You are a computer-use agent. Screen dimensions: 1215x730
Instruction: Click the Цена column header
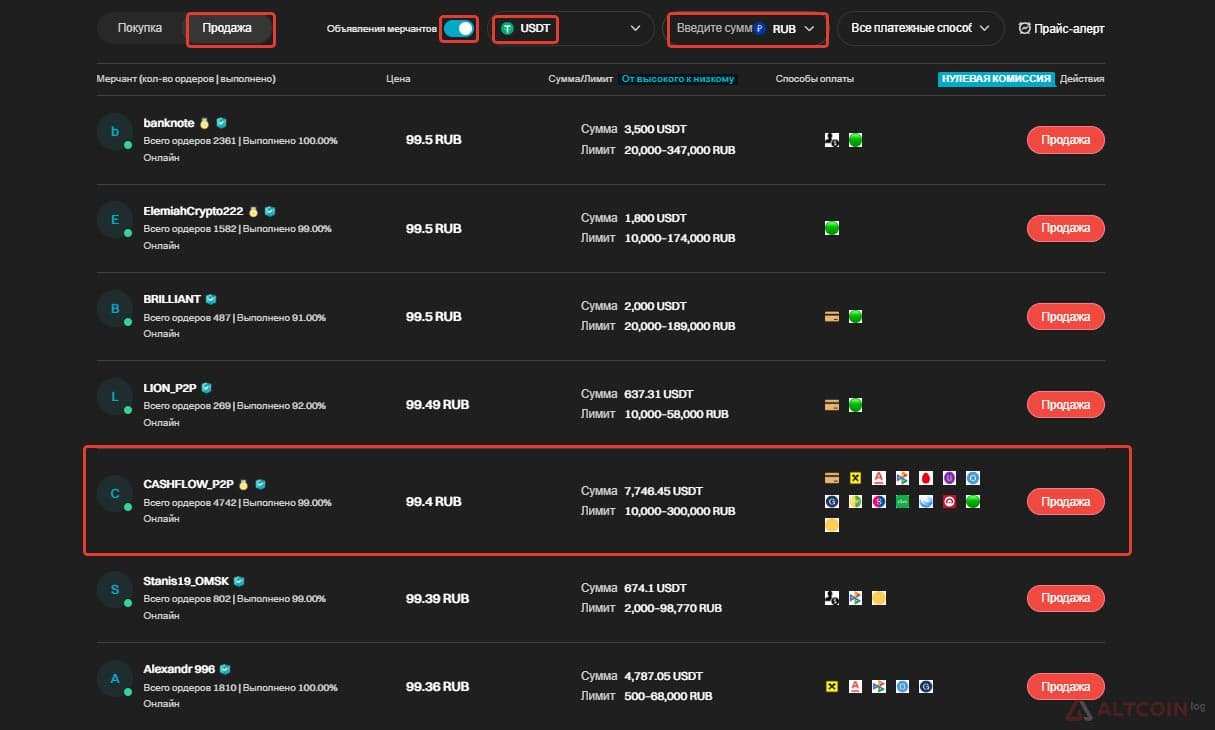click(398, 79)
